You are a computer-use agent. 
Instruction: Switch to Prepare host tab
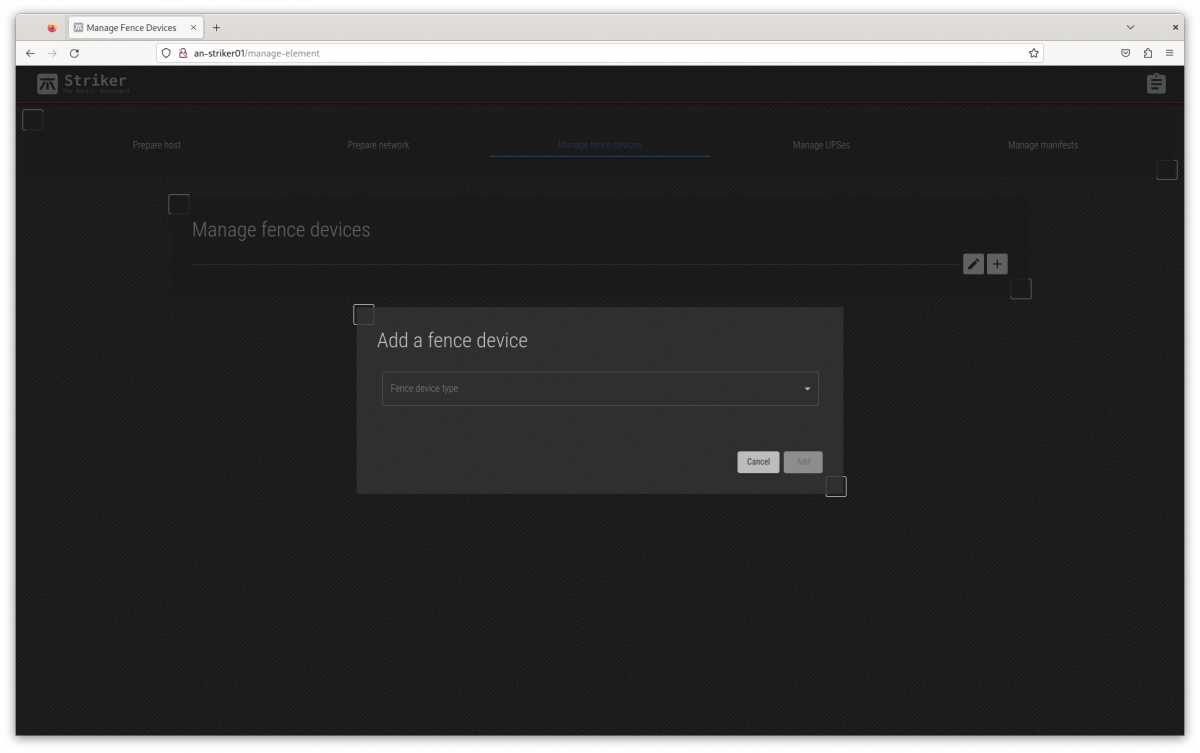(157, 145)
